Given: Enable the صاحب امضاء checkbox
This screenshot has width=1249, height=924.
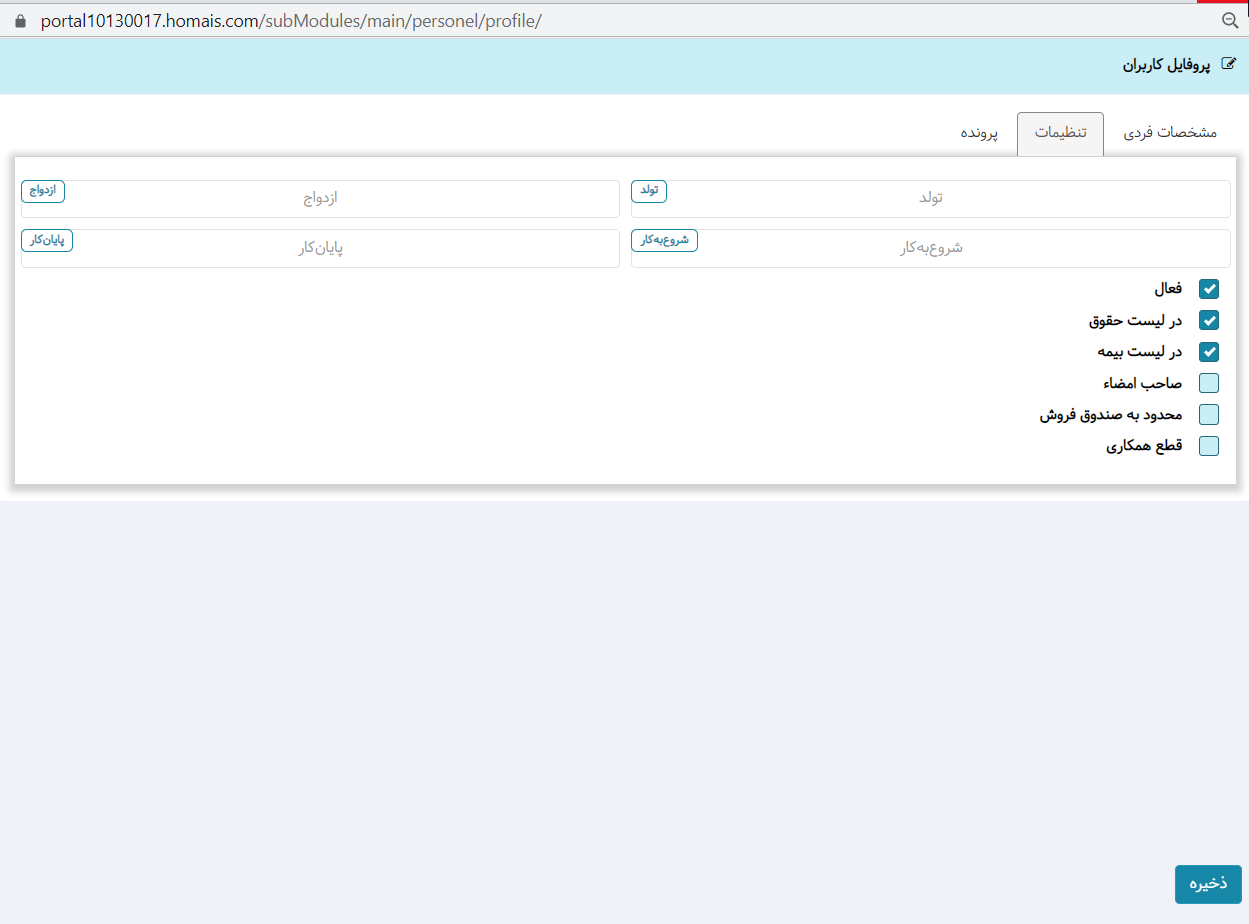Looking at the screenshot, I should point(1209,383).
